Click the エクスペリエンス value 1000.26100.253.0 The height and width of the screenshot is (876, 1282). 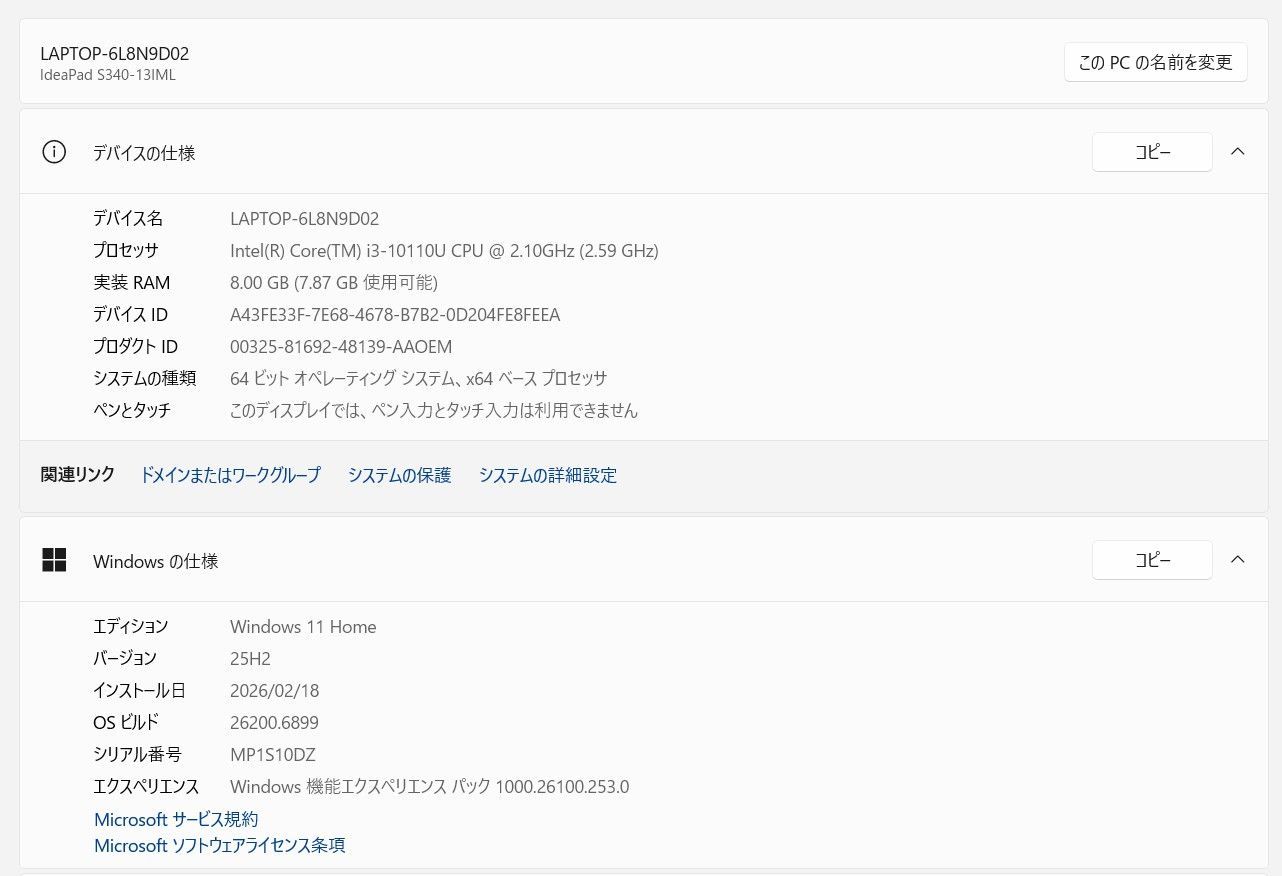(x=430, y=786)
